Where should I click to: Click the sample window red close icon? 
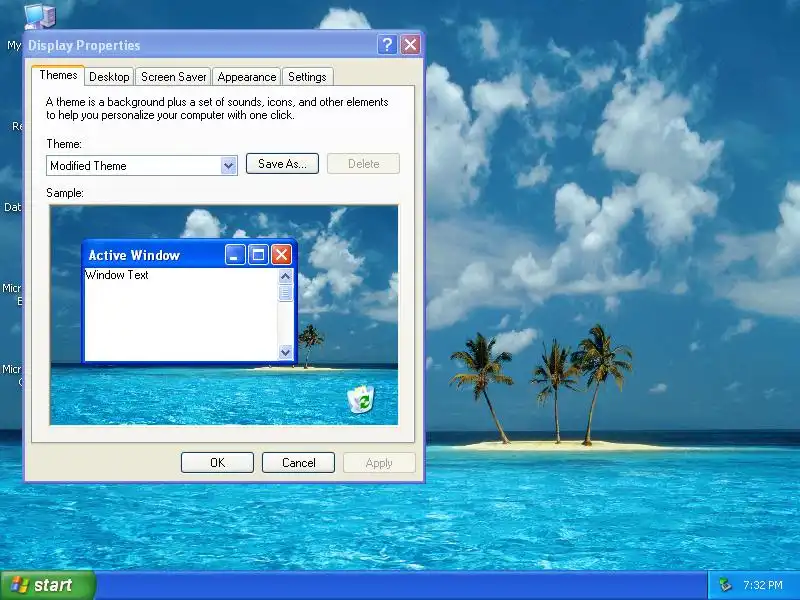coord(281,255)
